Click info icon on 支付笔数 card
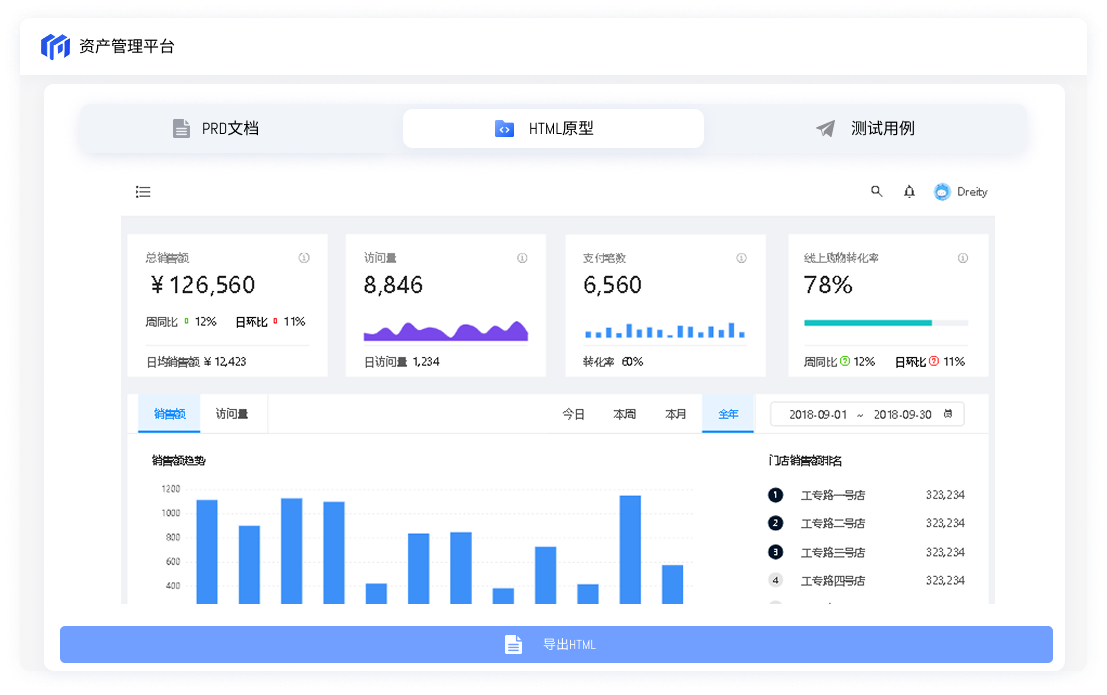Viewport: 1107px width, 695px height. pyautogui.click(x=741, y=258)
